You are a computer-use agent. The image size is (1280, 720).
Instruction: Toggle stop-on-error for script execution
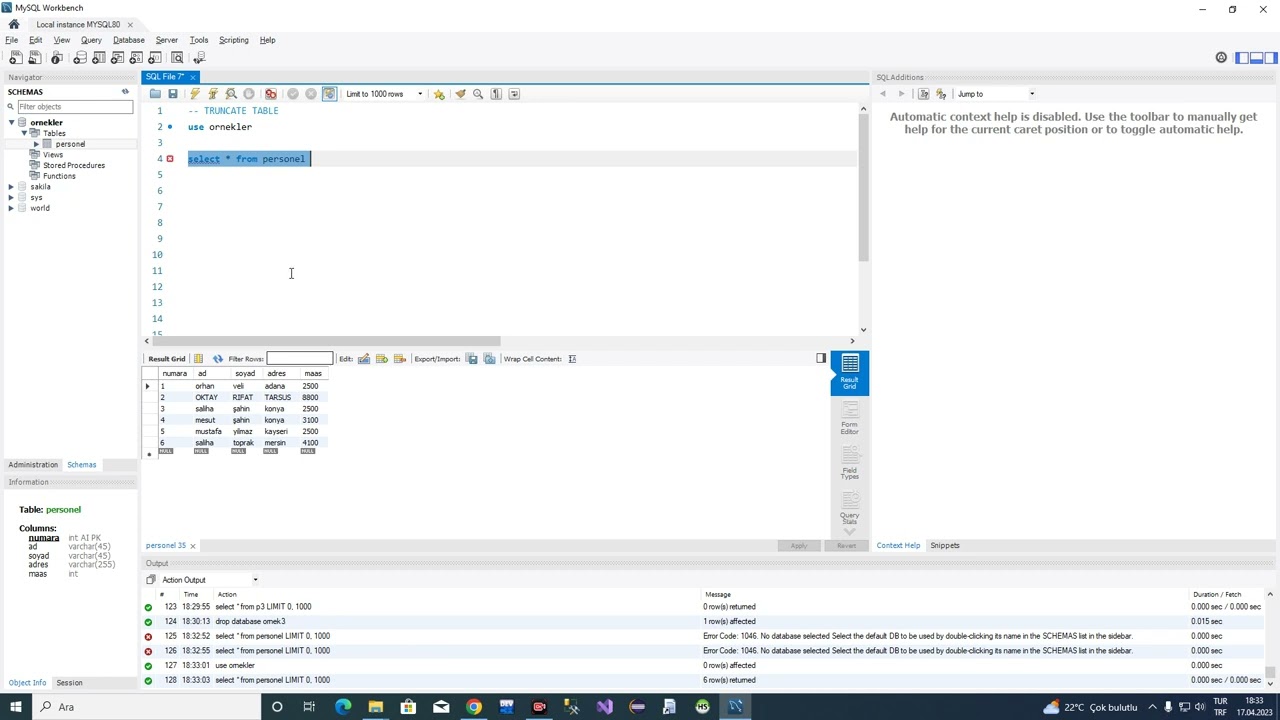[x=271, y=94]
